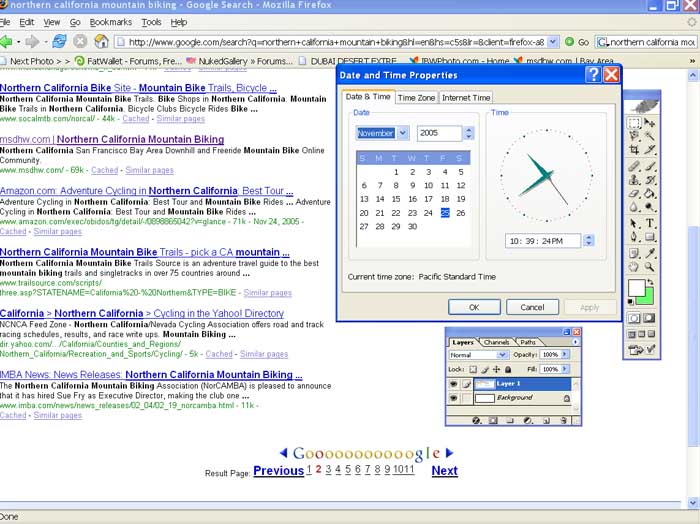
Task: Select the Crop tool
Action: pyautogui.click(x=634, y=150)
